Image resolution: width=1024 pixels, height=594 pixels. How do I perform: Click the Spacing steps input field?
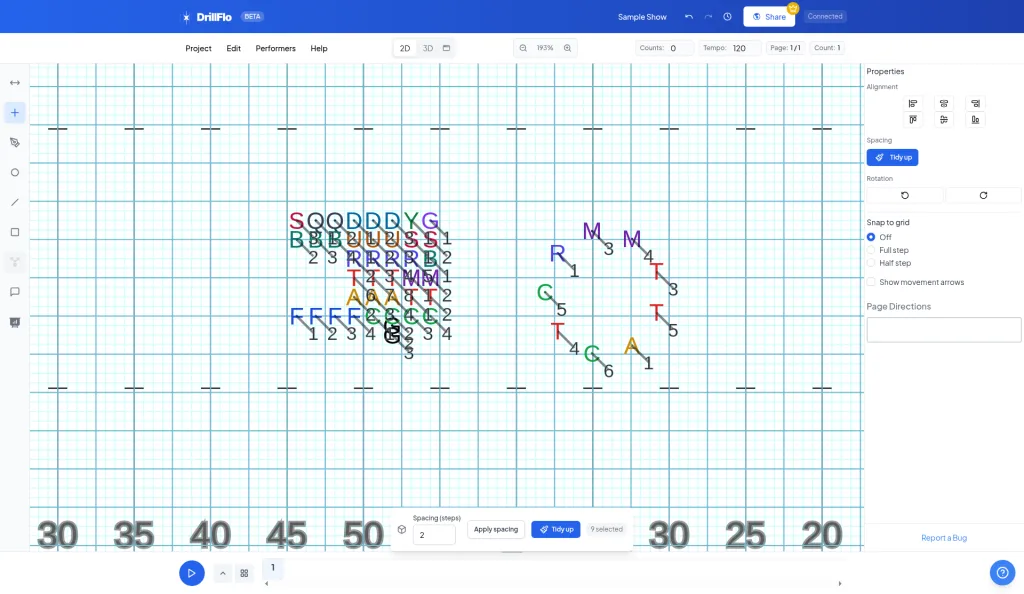tap(434, 535)
